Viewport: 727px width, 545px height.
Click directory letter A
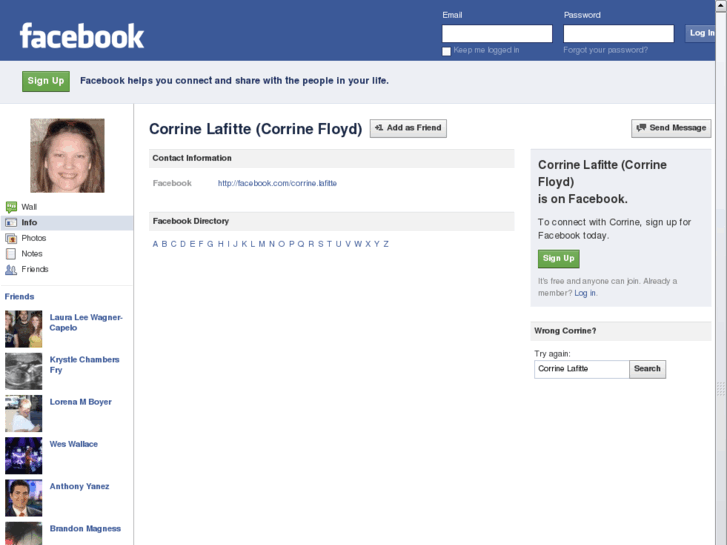[155, 244]
